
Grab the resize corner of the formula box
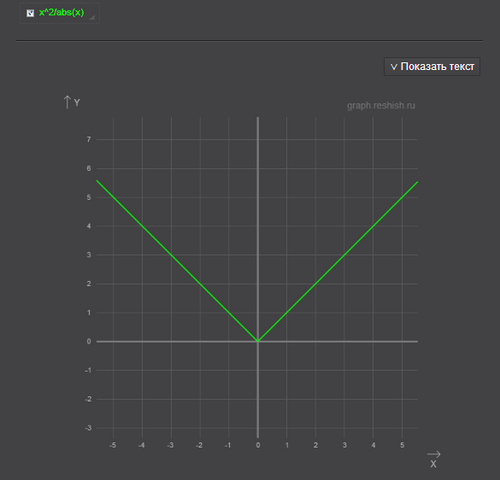point(92,17)
